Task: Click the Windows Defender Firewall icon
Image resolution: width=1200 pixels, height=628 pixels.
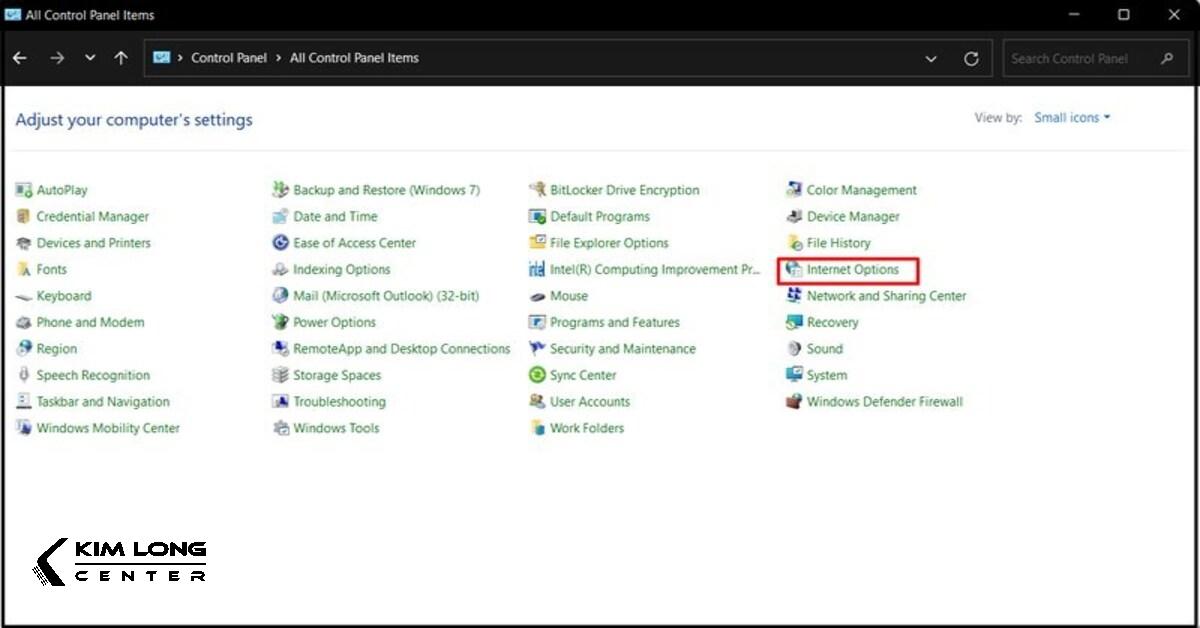Action: [x=794, y=402]
